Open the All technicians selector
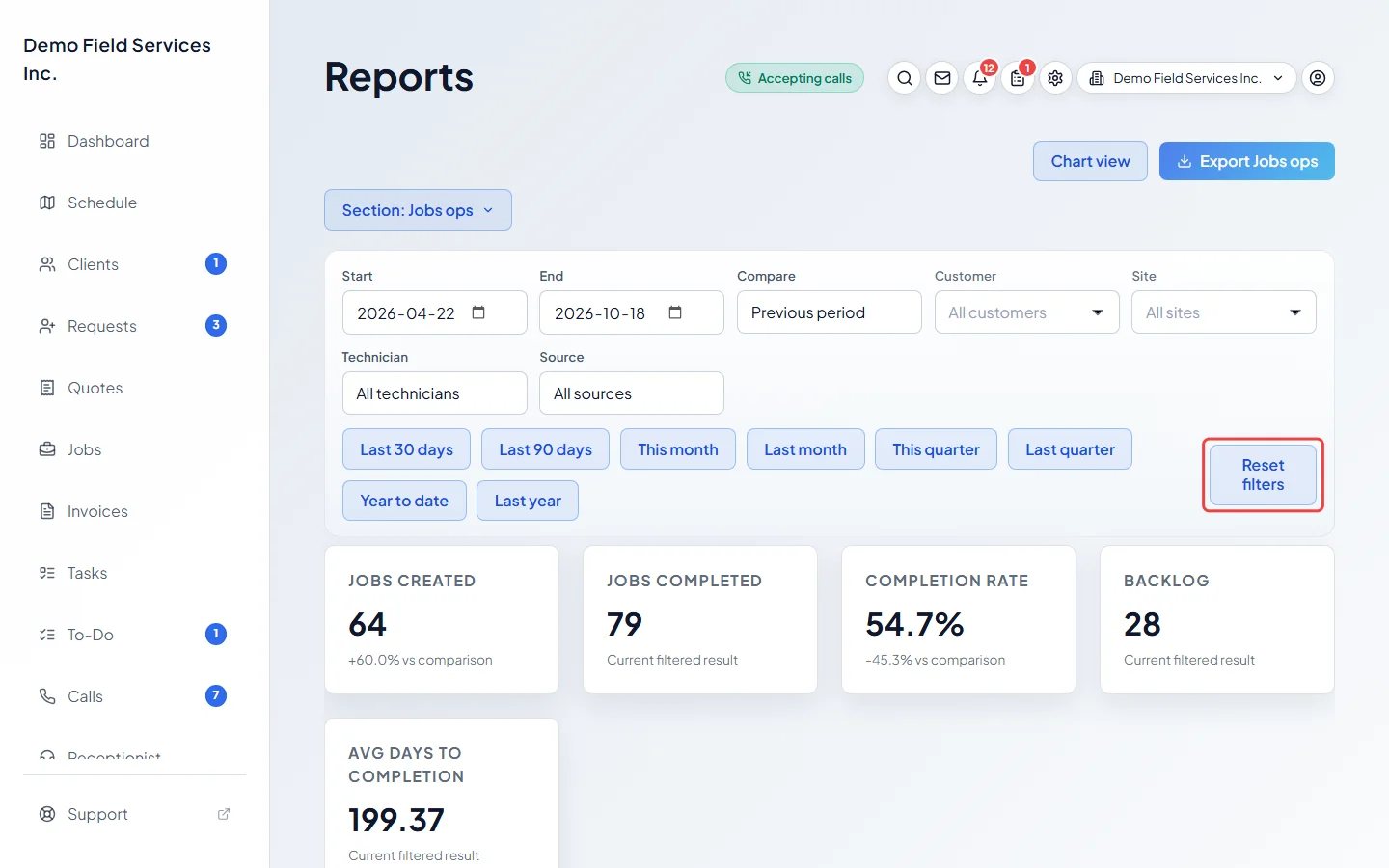1389x868 pixels. tap(434, 393)
